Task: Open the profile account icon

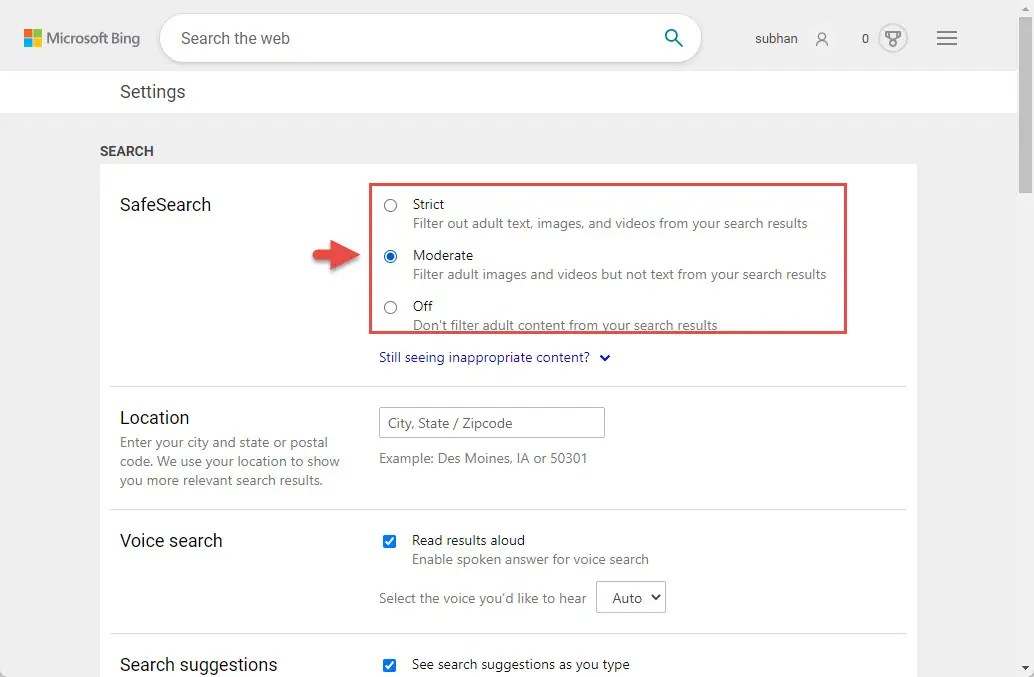Action: point(821,39)
